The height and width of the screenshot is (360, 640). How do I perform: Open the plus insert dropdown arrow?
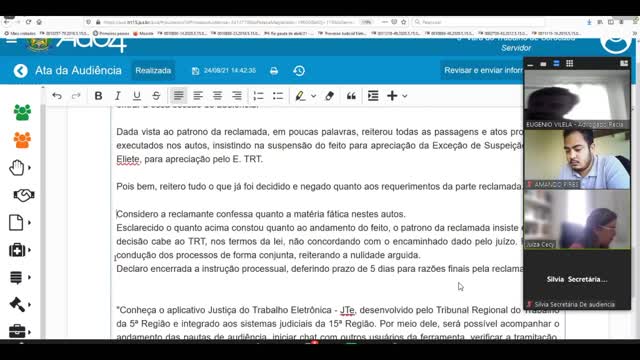(x=404, y=96)
